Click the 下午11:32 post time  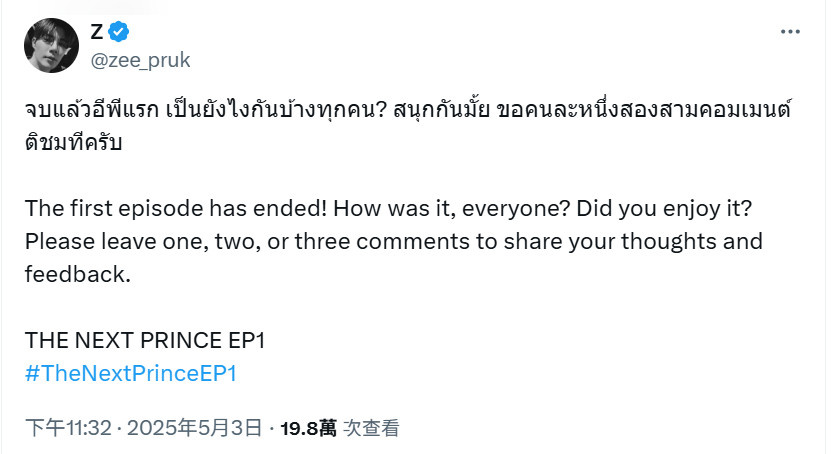coord(68,427)
